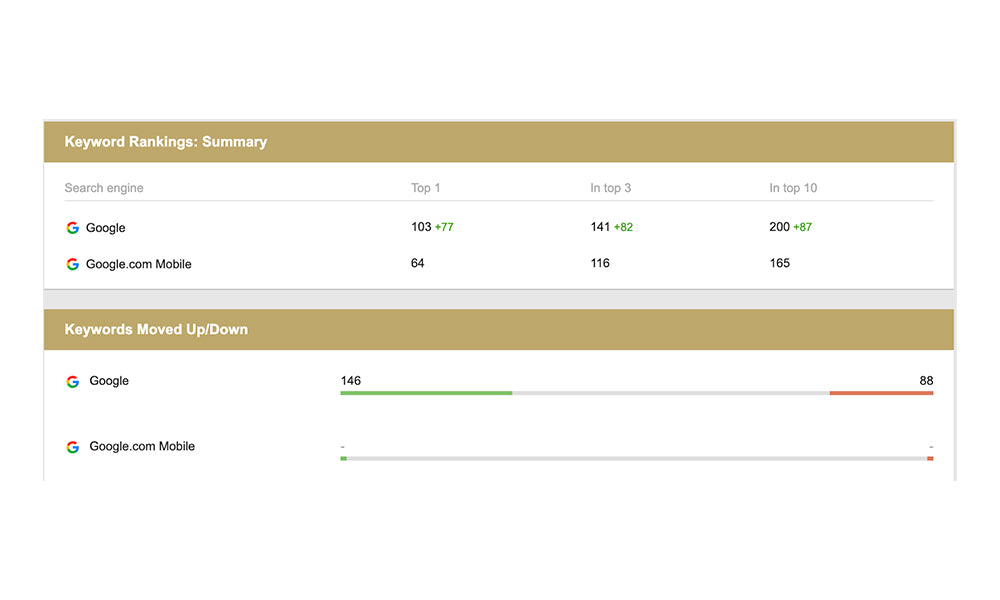The image size is (1000, 600).
Task: Click the Keywords Moved Up/Down header
Action: [156, 329]
